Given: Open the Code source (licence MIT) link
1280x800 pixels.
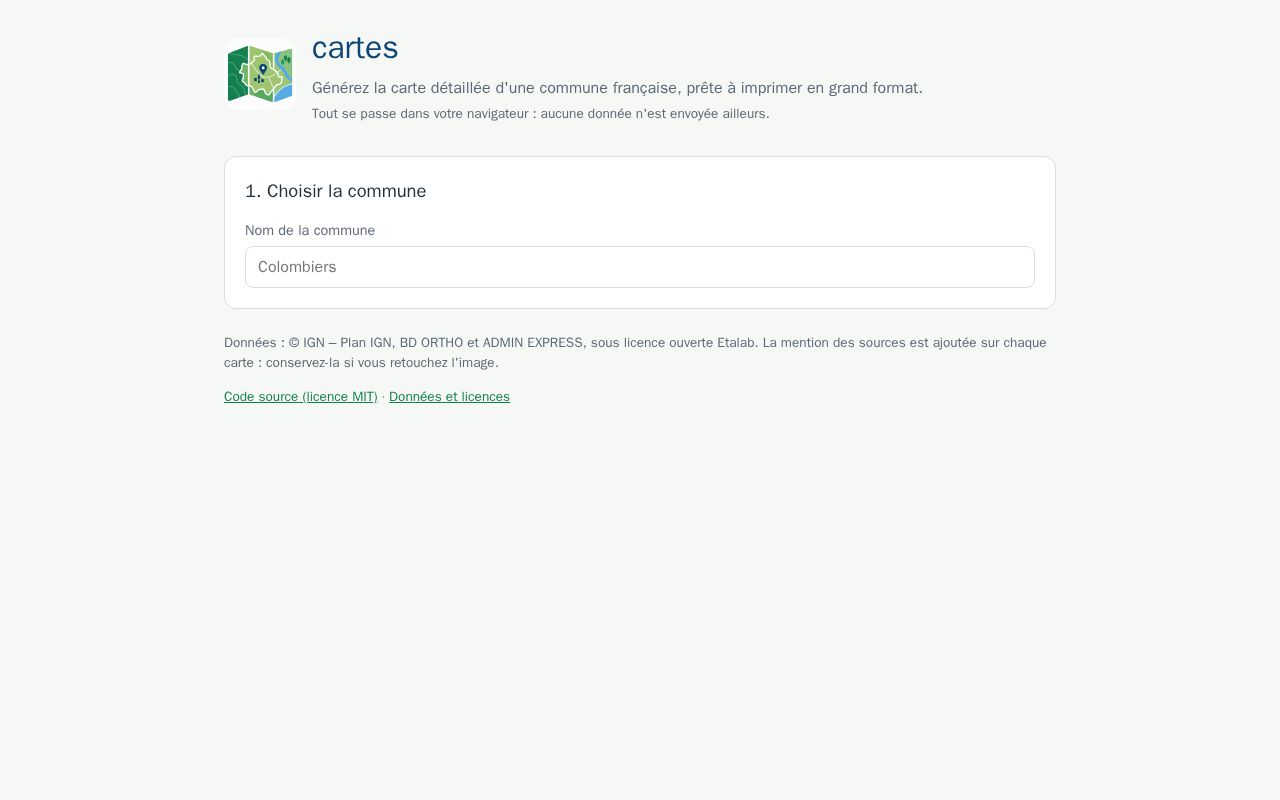Looking at the screenshot, I should (x=301, y=397).
